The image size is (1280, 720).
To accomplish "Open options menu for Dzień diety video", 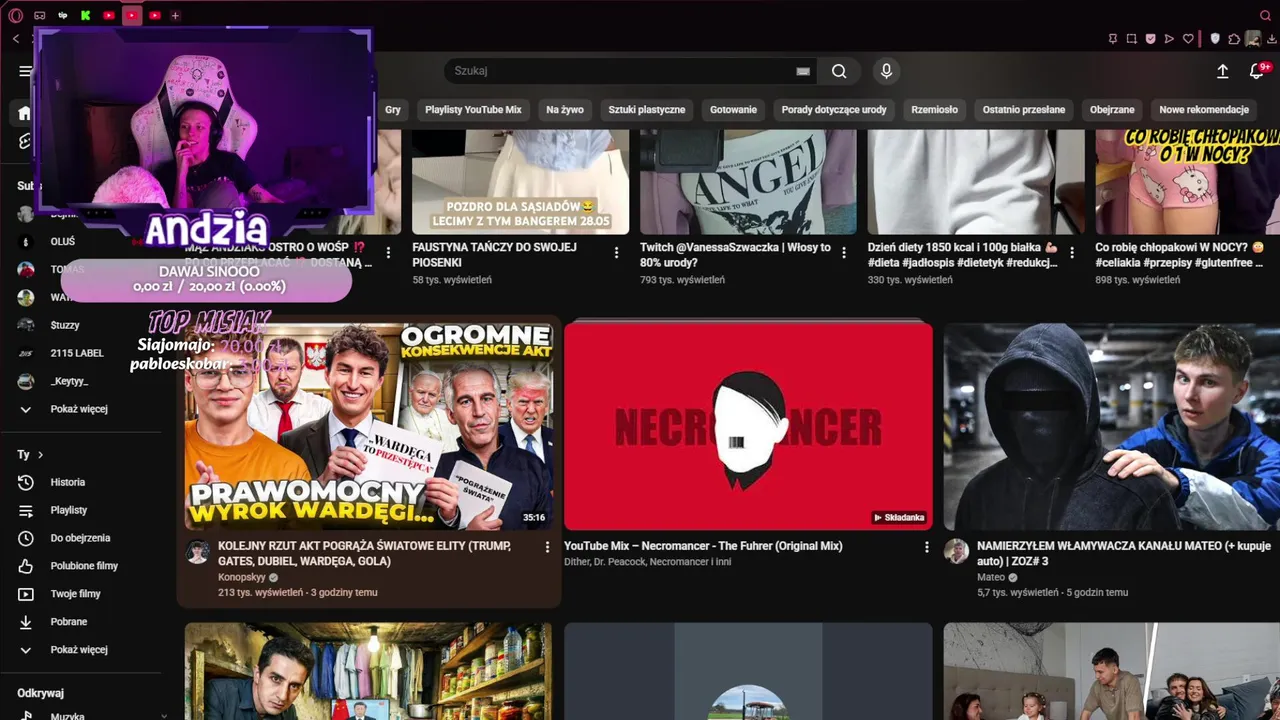I will tap(1072, 252).
